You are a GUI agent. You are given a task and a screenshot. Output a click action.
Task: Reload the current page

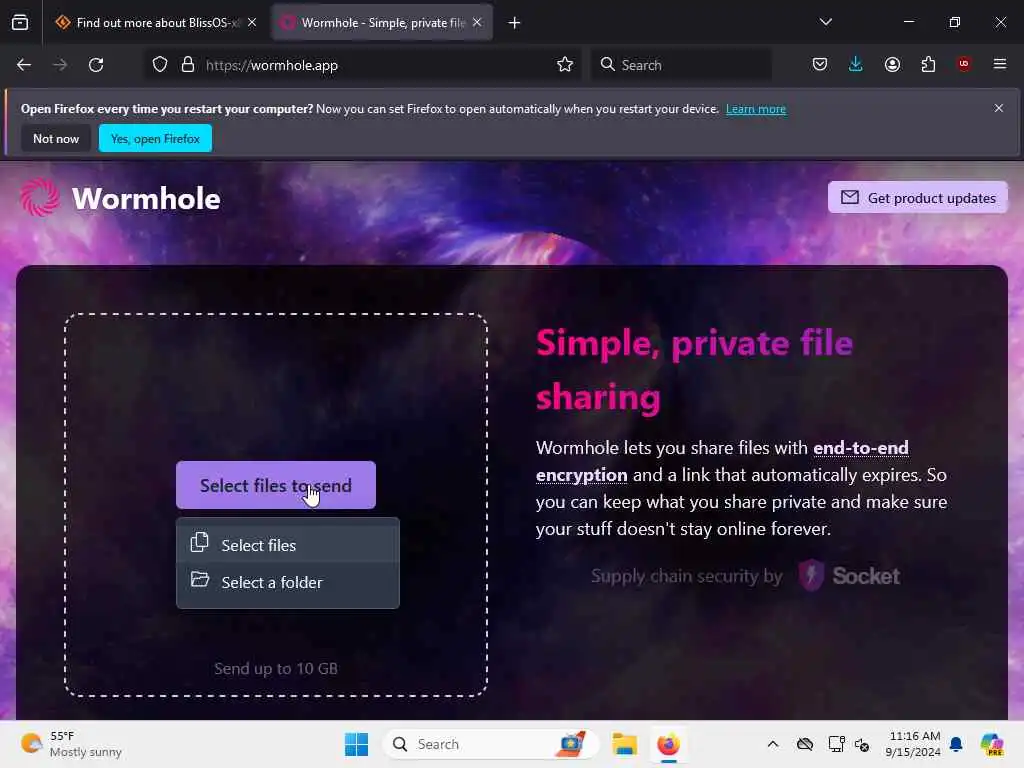click(x=96, y=65)
